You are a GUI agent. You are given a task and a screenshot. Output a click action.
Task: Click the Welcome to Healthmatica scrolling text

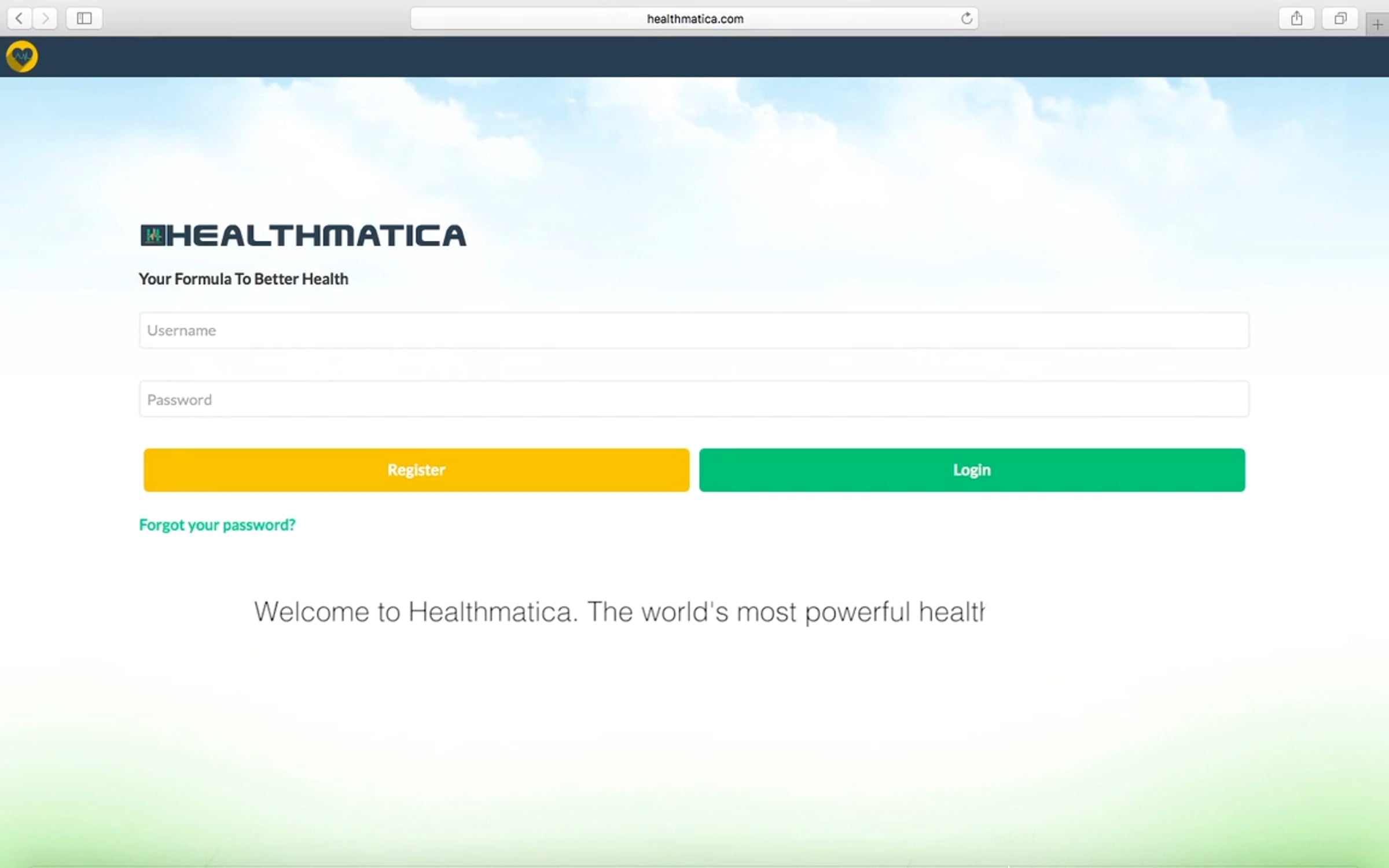618,612
